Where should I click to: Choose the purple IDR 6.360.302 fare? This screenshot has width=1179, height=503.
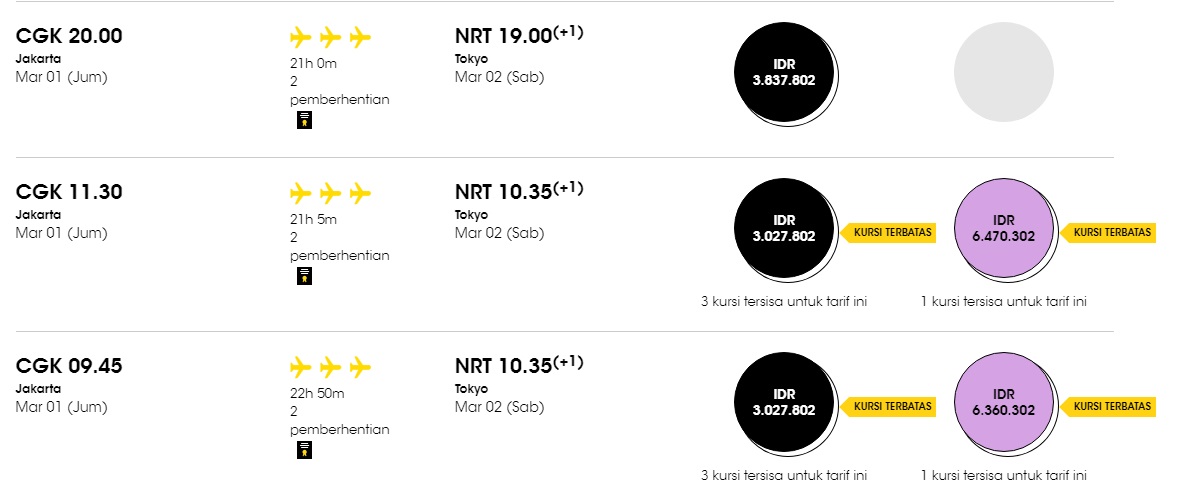(x=1005, y=404)
